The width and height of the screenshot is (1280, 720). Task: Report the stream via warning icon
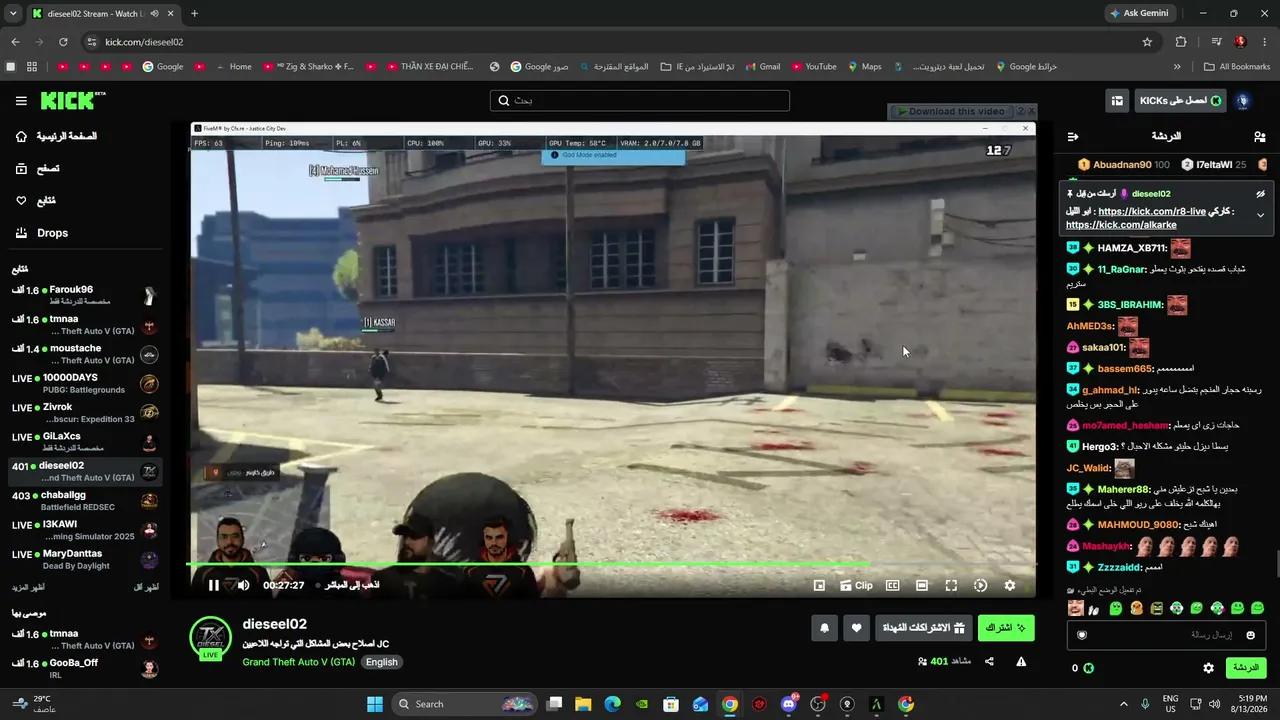point(1021,661)
